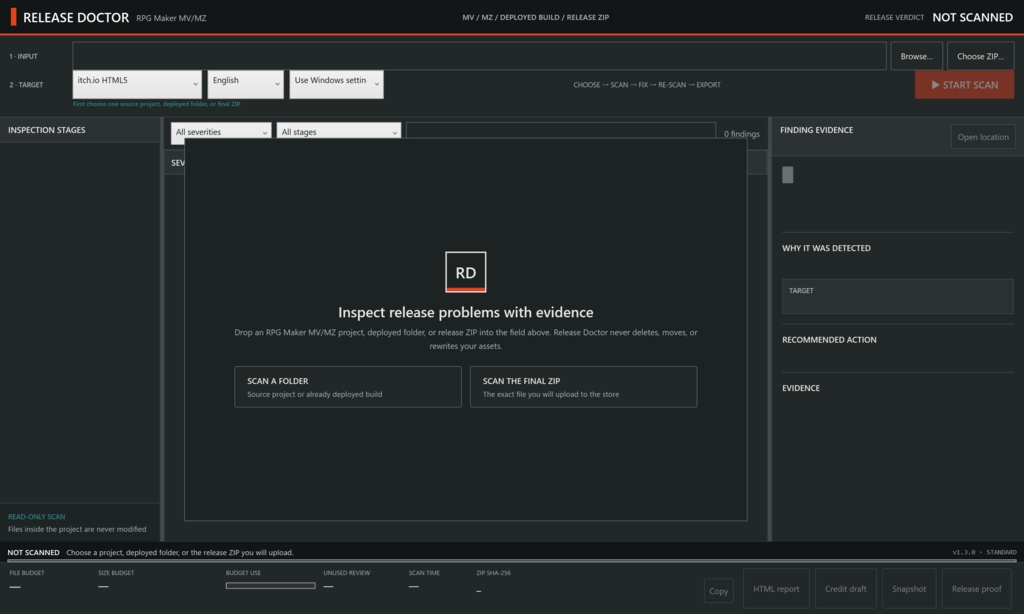The height and width of the screenshot is (614, 1024).
Task: Click the NOT SCANNED release verdict
Action: click(972, 18)
